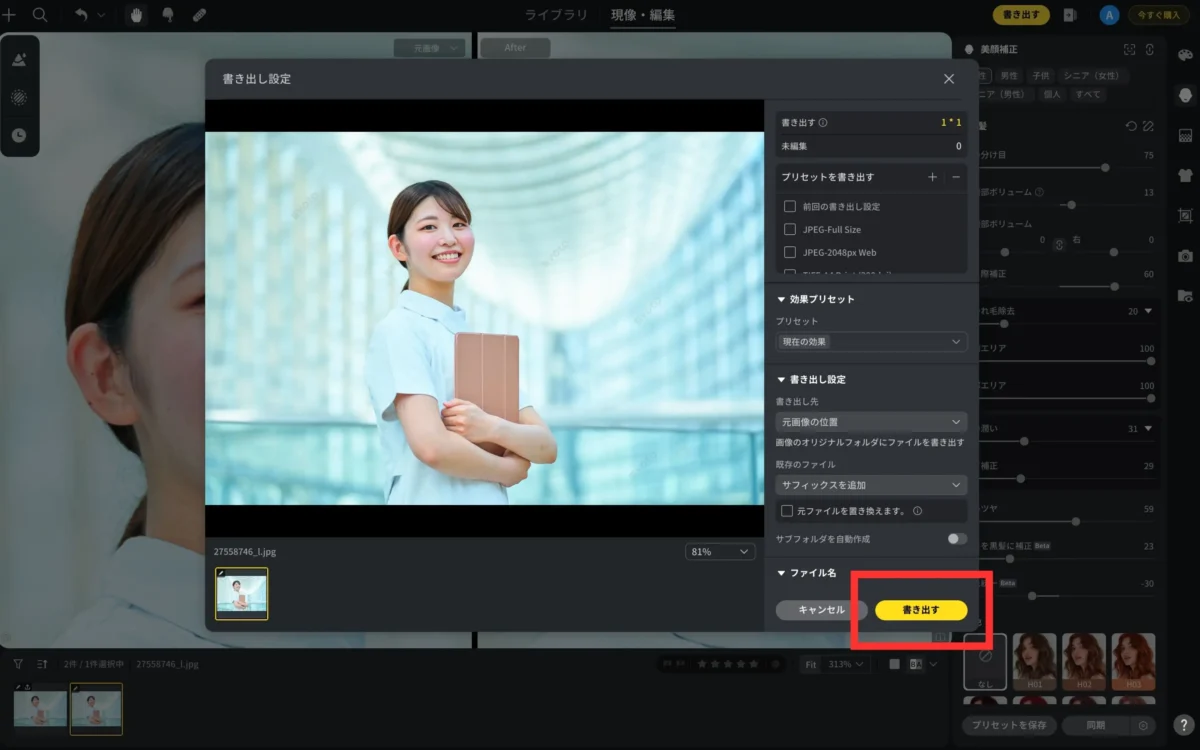The height and width of the screenshot is (750, 1200).
Task: Click the top bar 書き出す button
Action: pyautogui.click(x=1021, y=15)
